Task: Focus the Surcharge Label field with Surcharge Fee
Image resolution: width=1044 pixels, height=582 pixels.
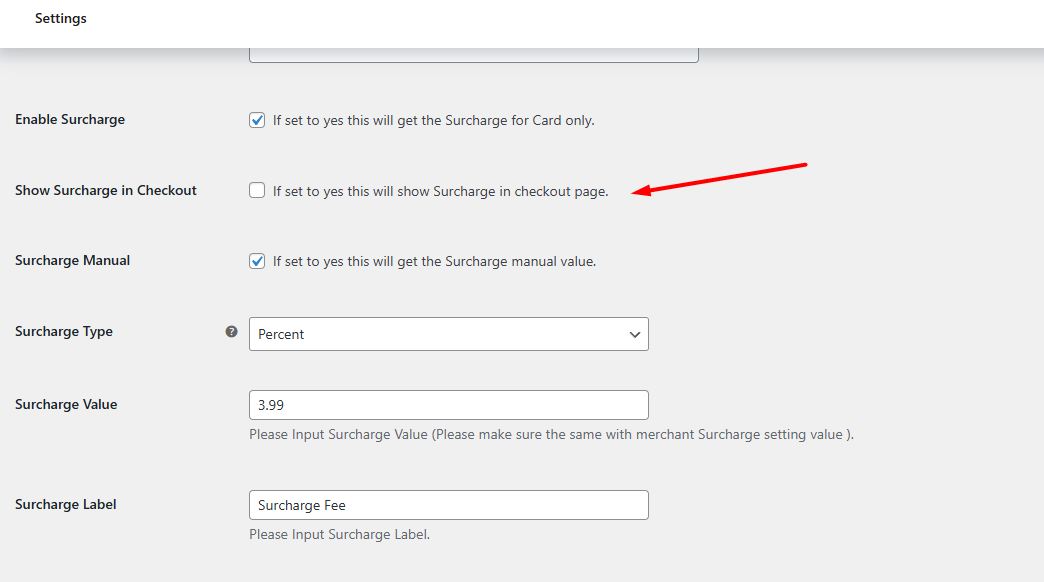Action: click(x=449, y=505)
